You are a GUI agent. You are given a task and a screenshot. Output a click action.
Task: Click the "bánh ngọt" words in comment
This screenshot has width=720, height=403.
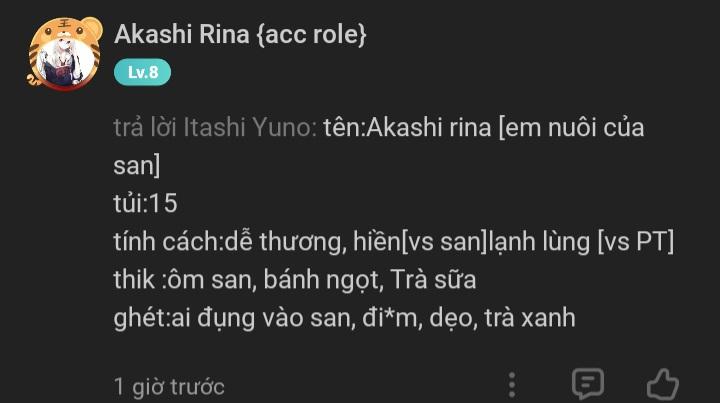coord(322,280)
